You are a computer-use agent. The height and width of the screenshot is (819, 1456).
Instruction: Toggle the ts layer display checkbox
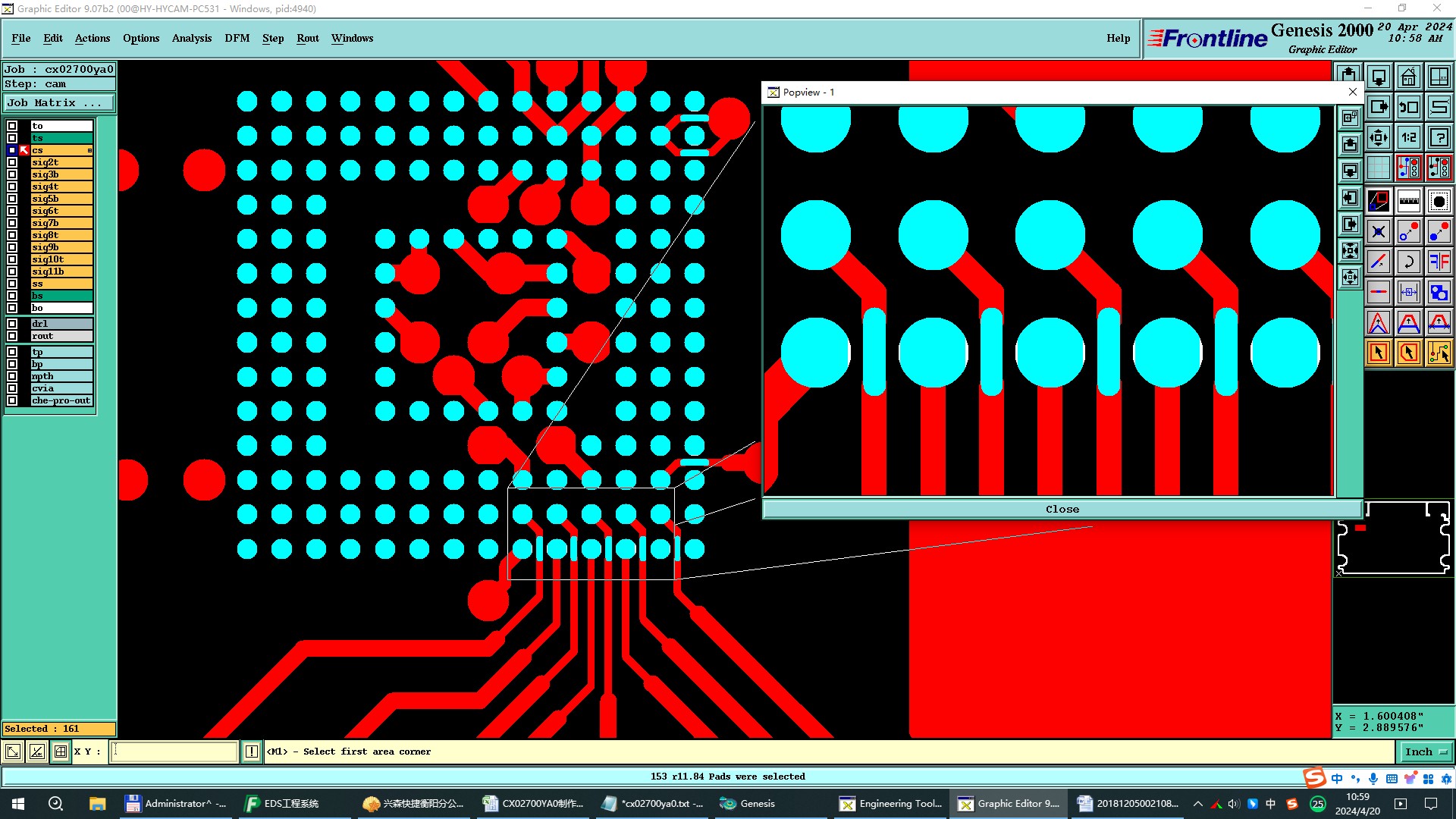click(x=12, y=138)
